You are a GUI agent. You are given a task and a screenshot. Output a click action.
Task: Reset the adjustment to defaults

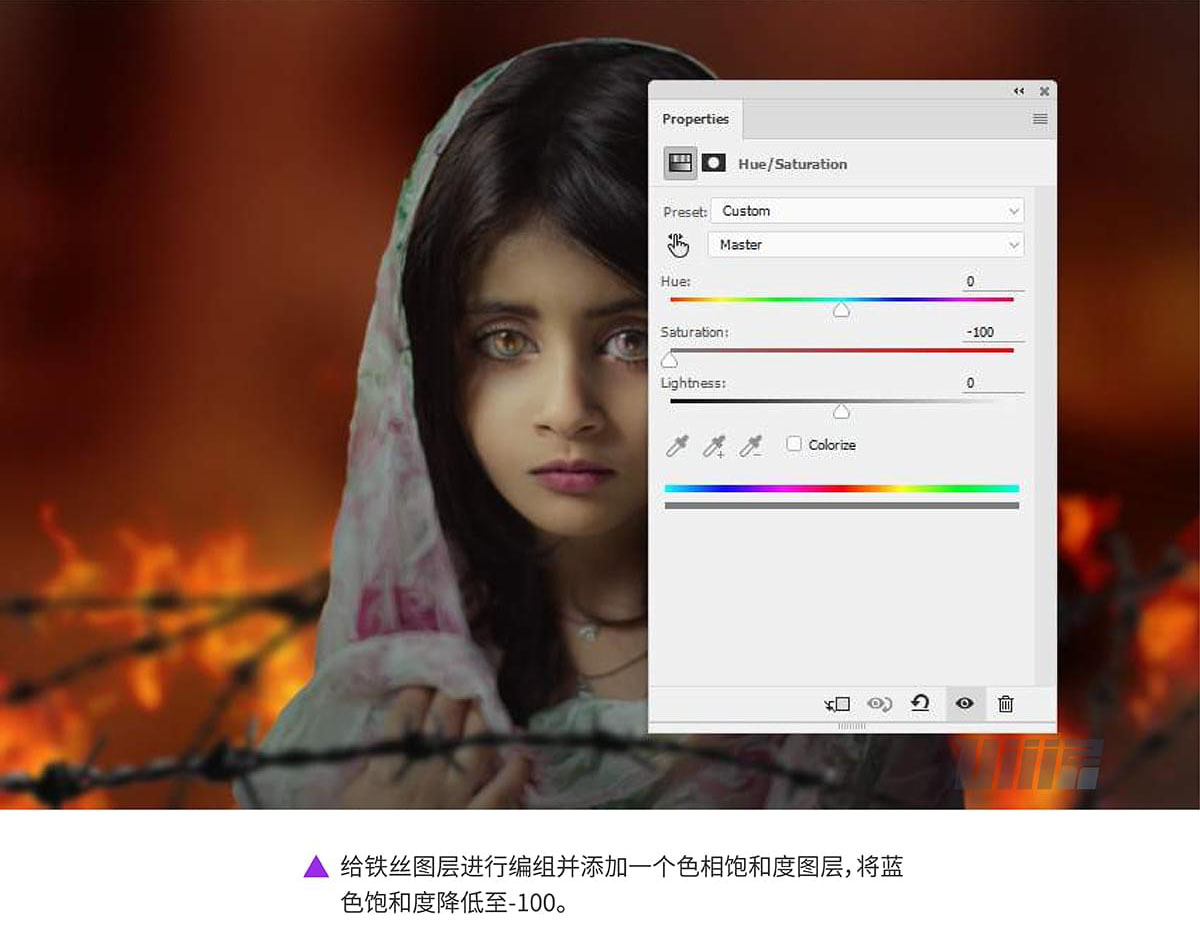(x=921, y=703)
